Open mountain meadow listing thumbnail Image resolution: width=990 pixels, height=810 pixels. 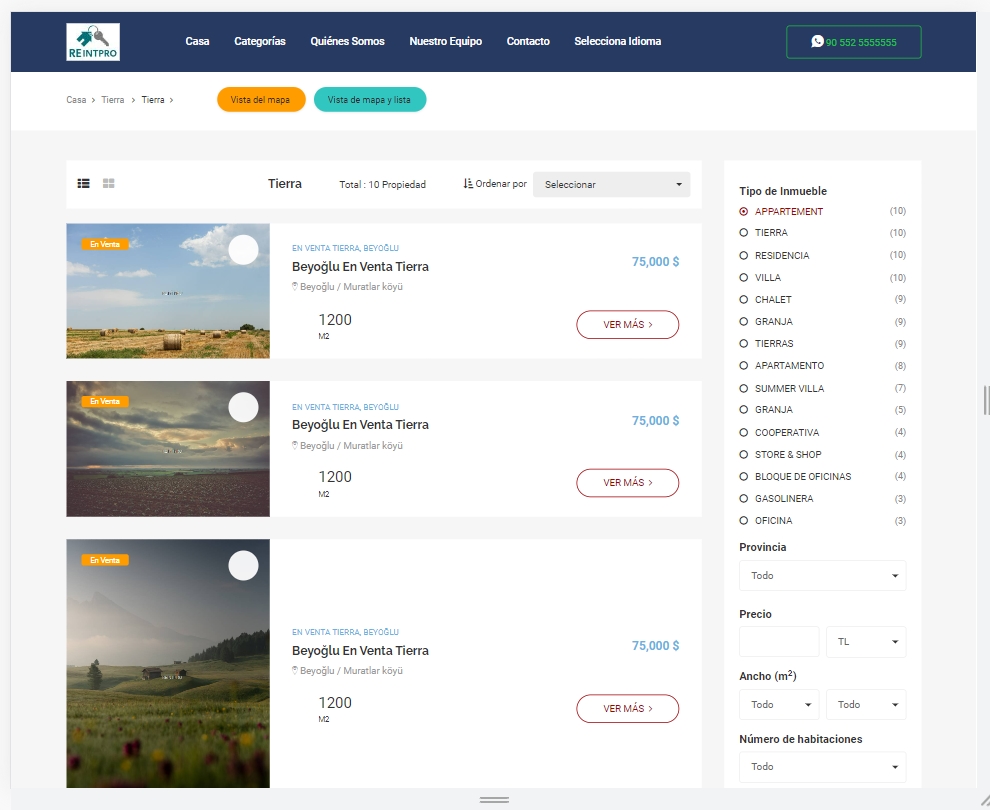click(x=168, y=664)
